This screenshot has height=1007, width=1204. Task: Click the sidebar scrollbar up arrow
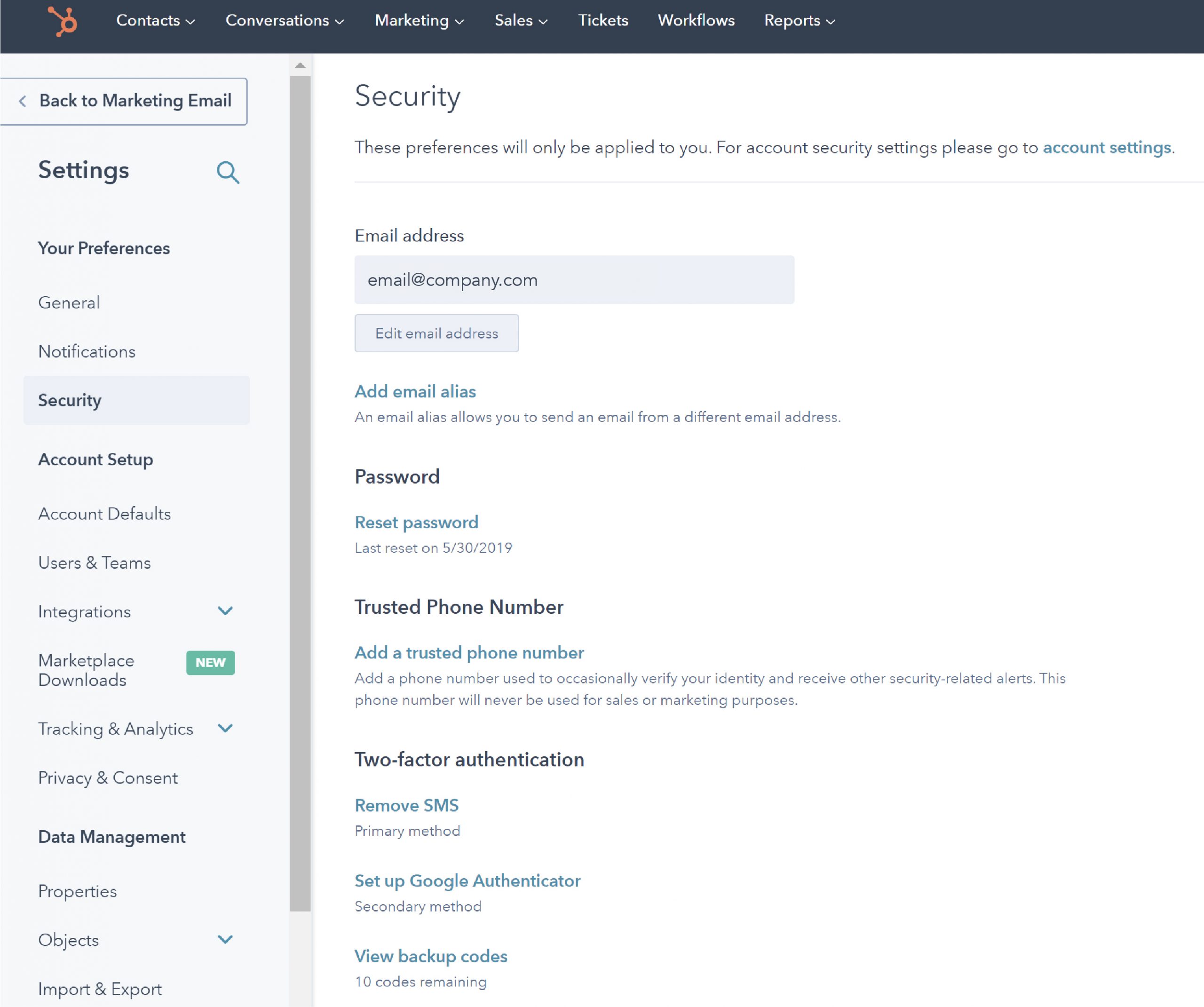(300, 65)
